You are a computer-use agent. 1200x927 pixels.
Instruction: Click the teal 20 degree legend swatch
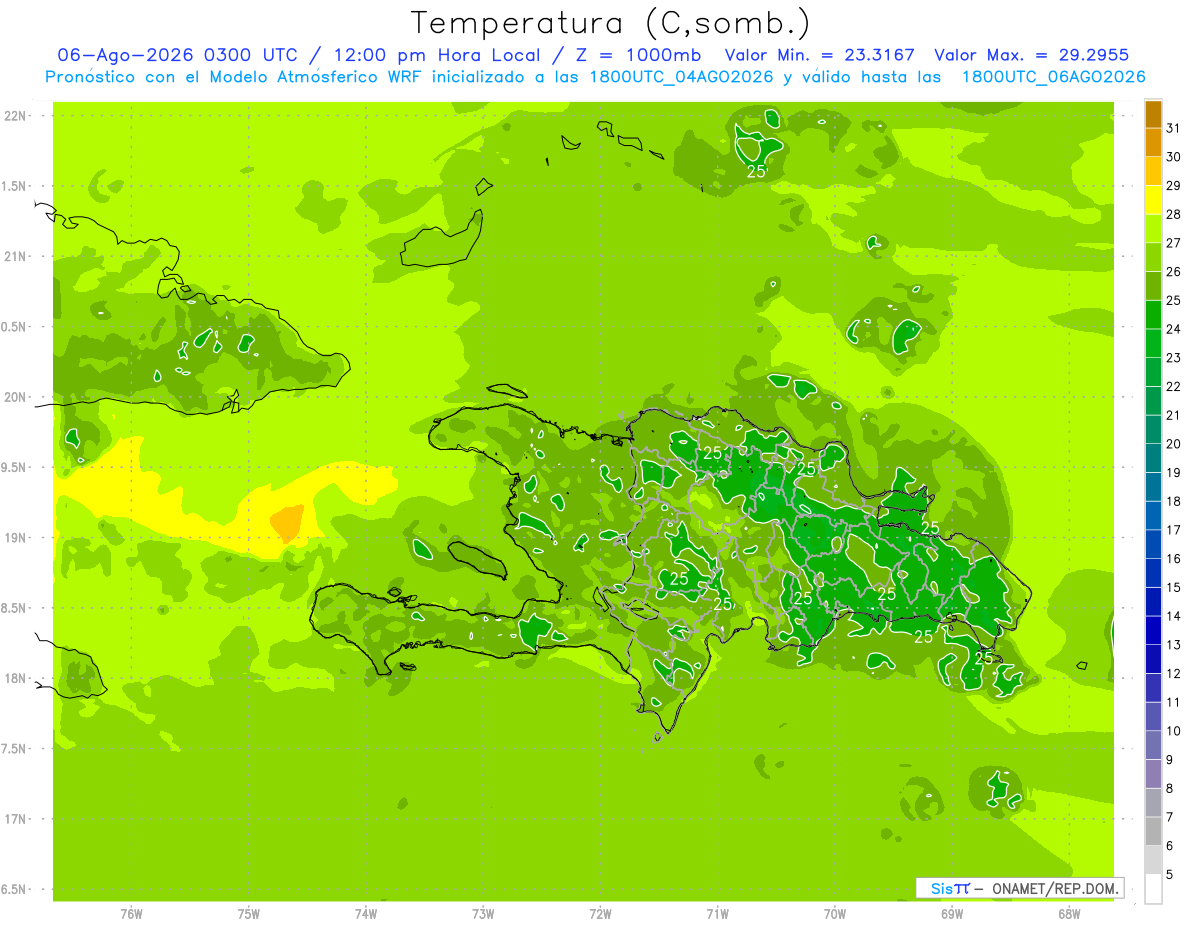tap(1153, 430)
